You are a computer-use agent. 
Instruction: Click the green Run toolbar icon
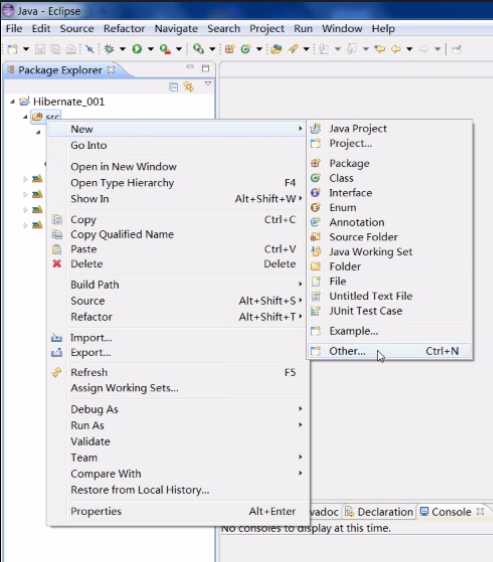(x=137, y=49)
